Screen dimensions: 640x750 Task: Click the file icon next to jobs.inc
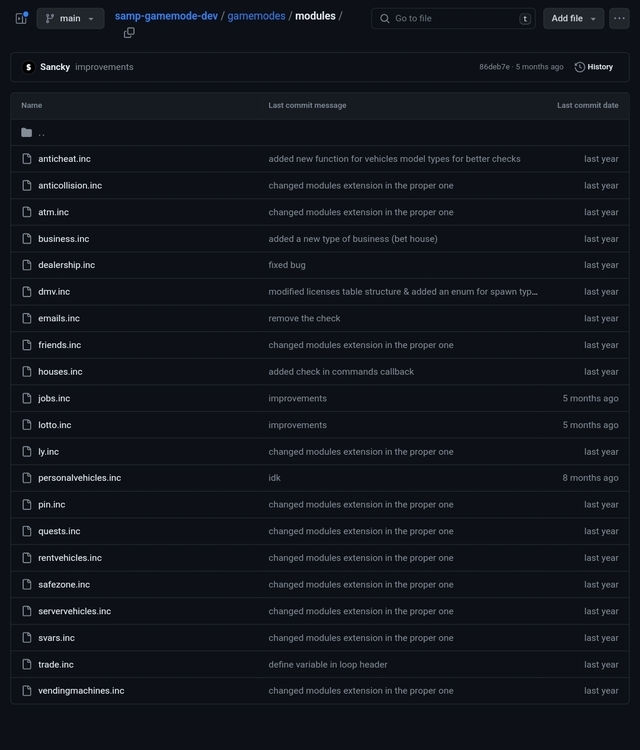27,398
